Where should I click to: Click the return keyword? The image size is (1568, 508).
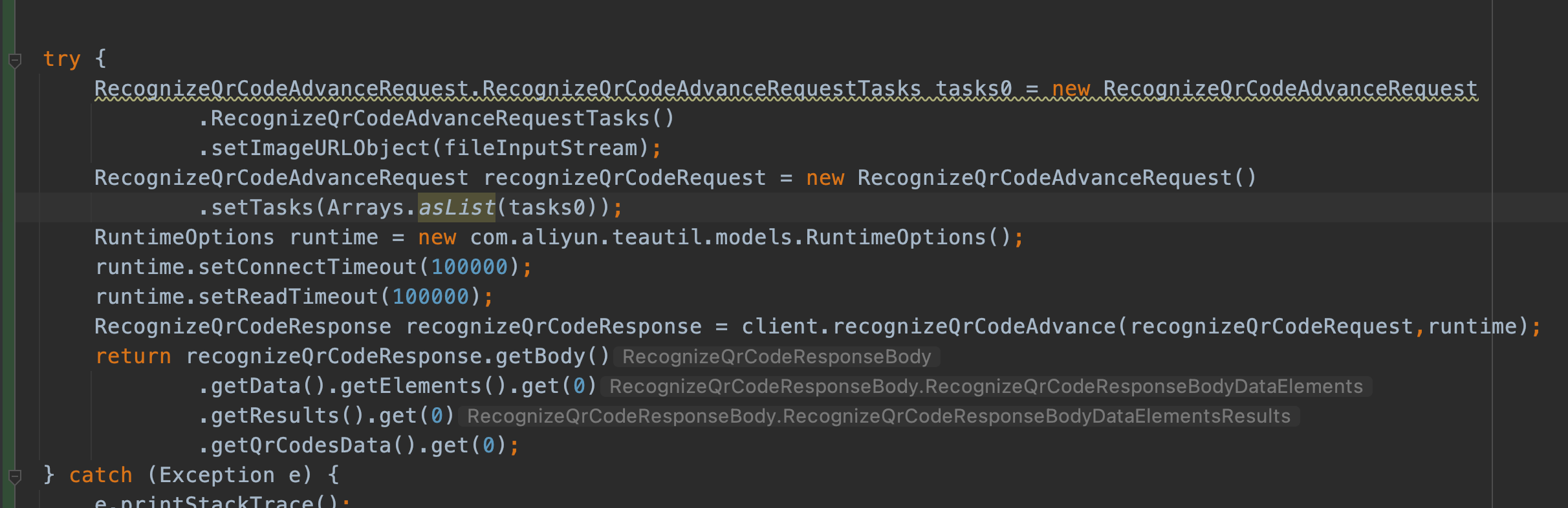(133, 356)
